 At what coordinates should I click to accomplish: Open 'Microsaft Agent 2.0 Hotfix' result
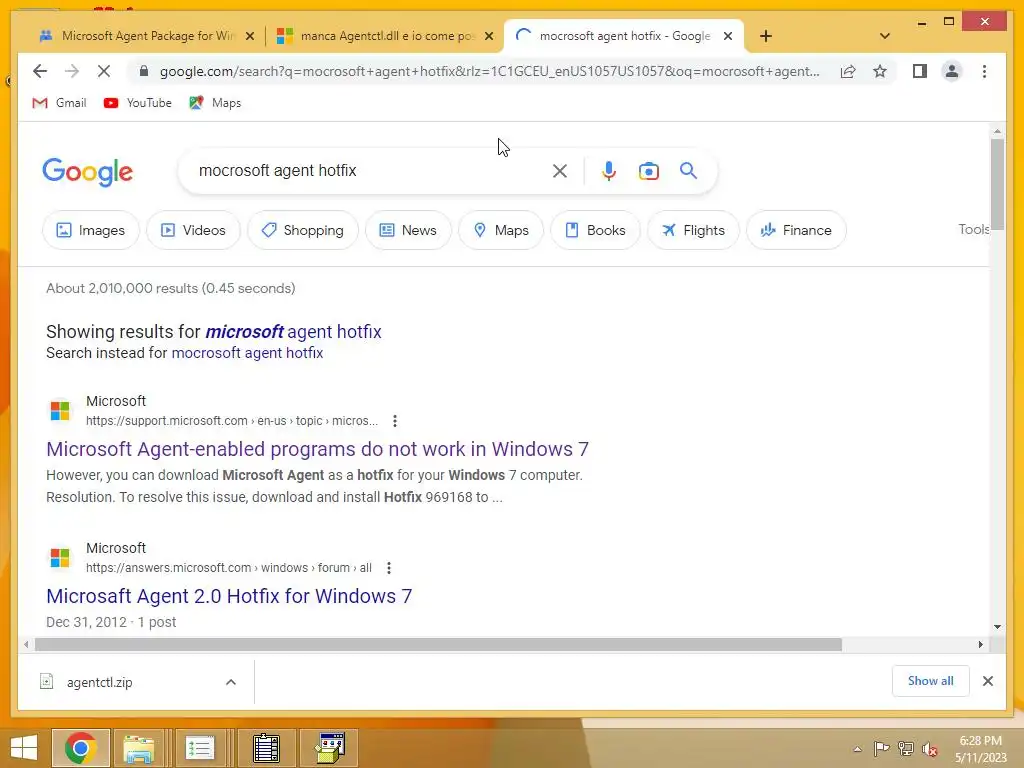(x=229, y=596)
